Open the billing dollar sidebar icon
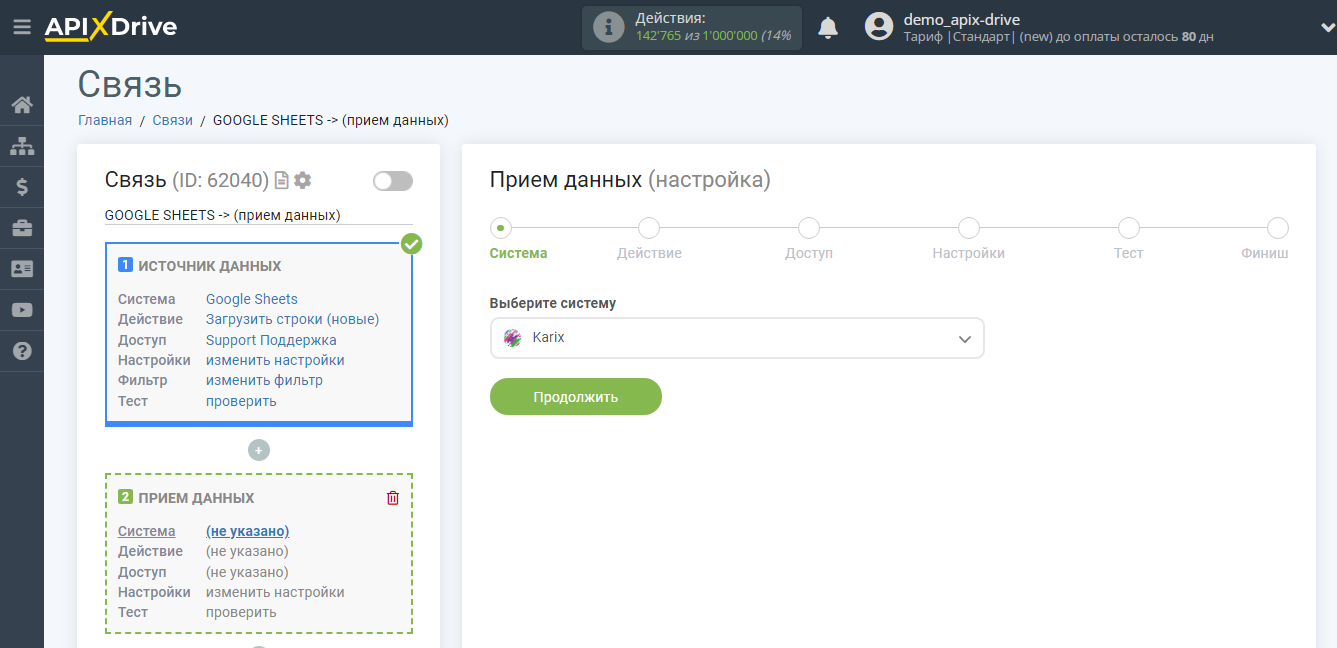Viewport: 1337px width, 648px height. (21, 187)
